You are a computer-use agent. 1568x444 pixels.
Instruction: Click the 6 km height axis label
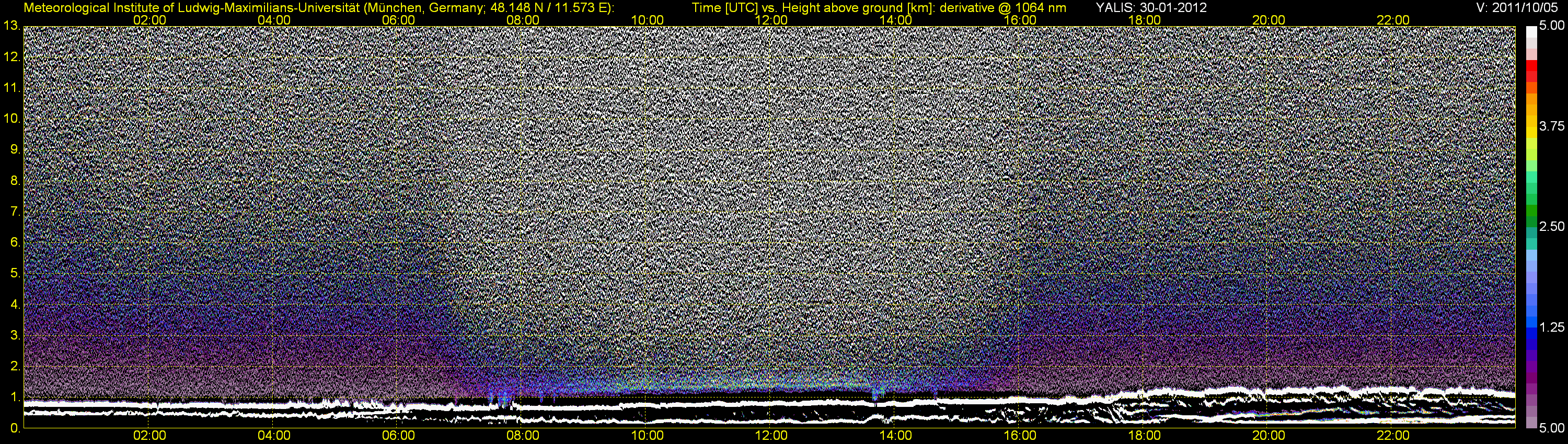coord(15,243)
